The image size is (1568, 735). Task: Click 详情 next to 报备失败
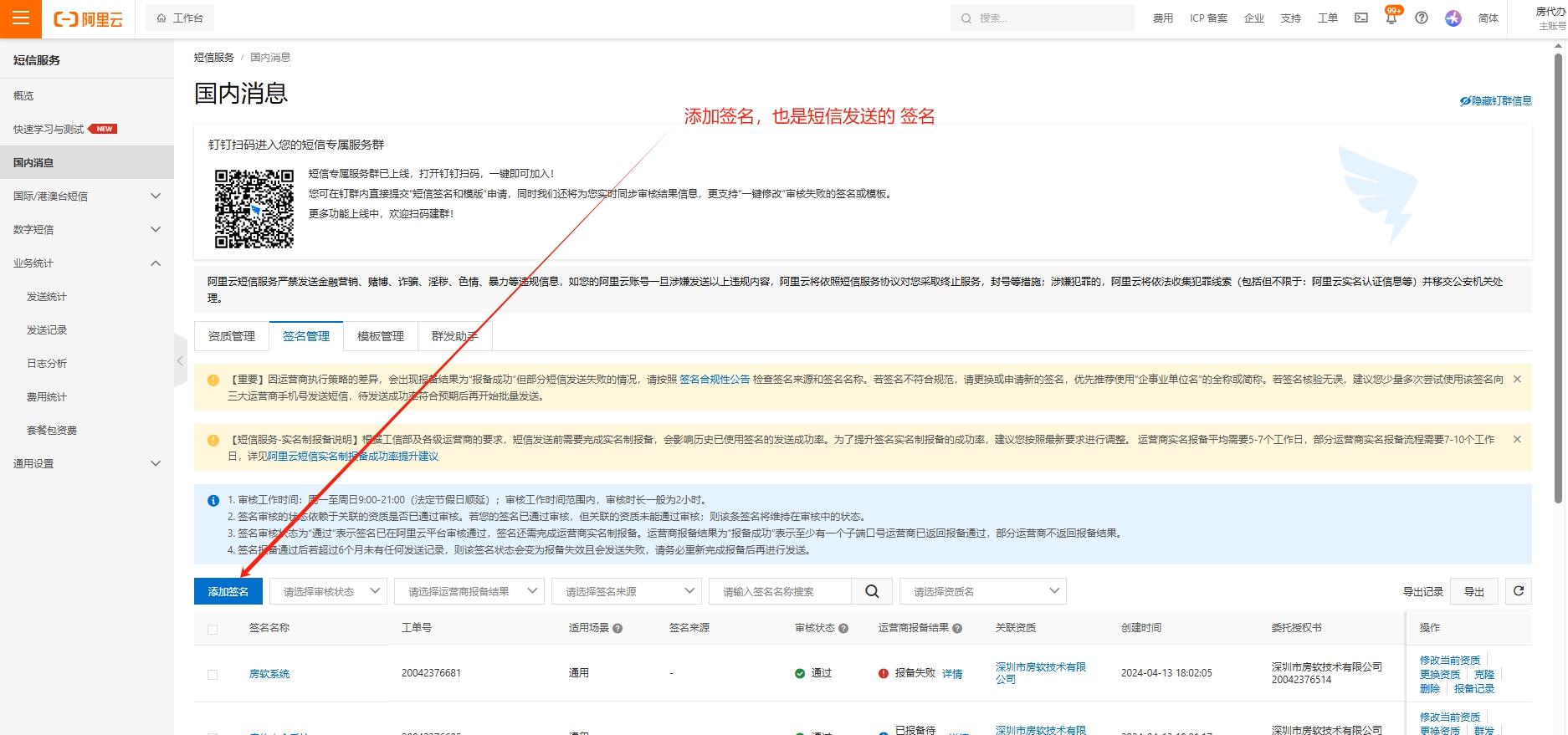[x=952, y=673]
